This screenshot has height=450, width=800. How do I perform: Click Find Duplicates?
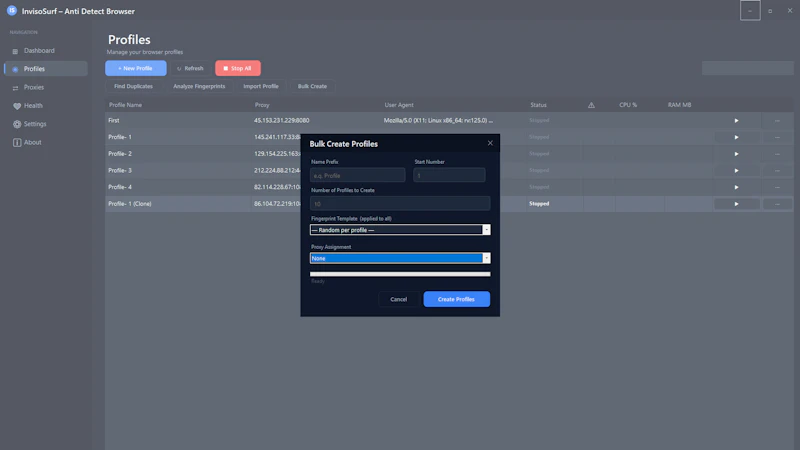[x=133, y=86]
